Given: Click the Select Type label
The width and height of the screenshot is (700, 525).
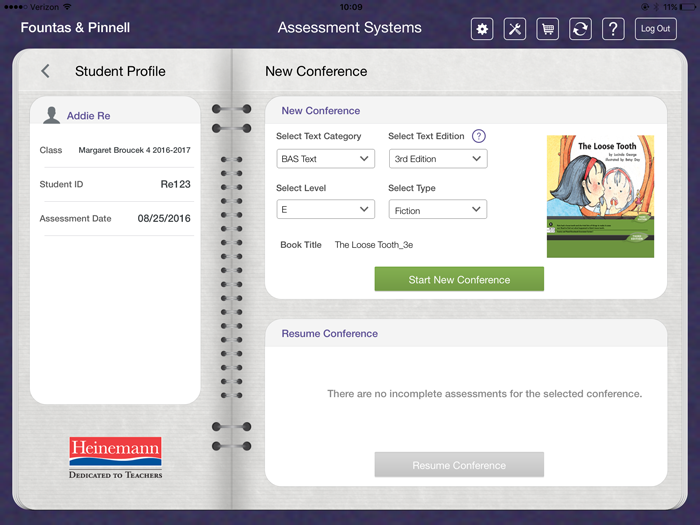Looking at the screenshot, I should (x=412, y=188).
